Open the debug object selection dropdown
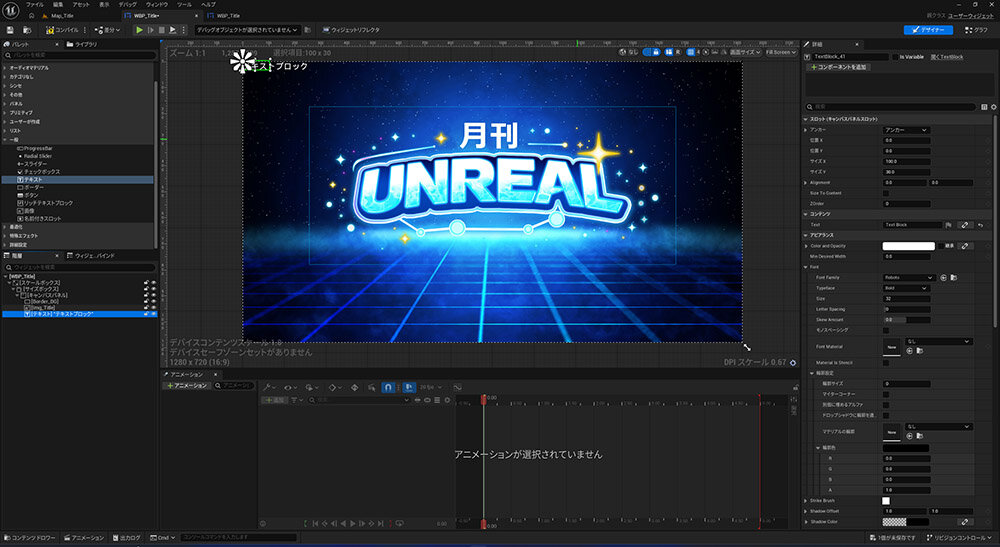Image resolution: width=1000 pixels, height=547 pixels. coord(247,30)
